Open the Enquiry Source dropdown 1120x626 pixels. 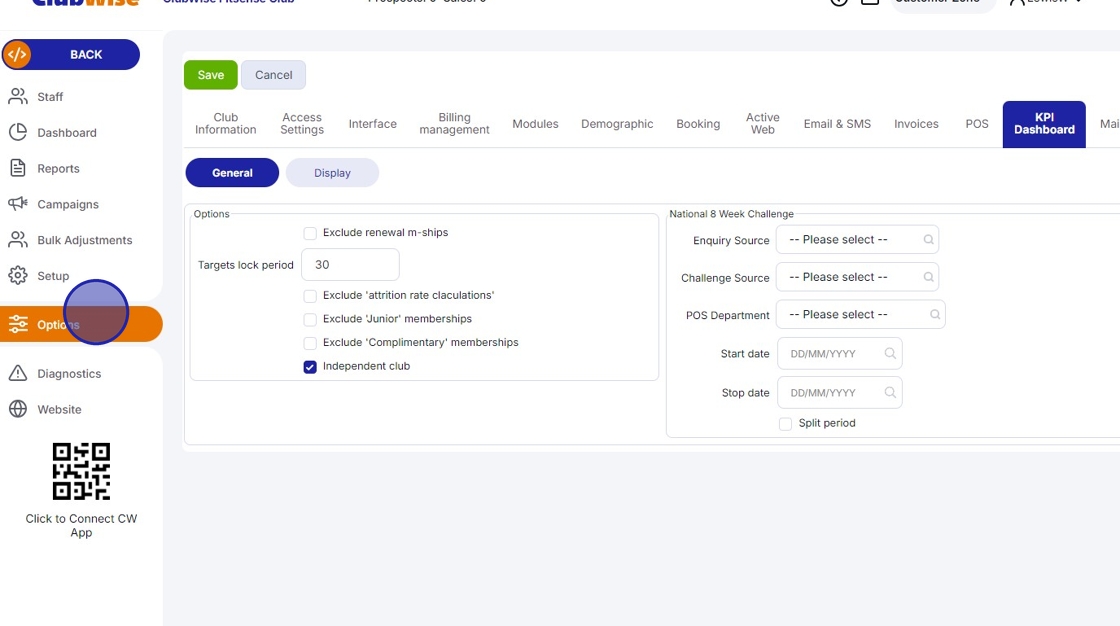857,240
